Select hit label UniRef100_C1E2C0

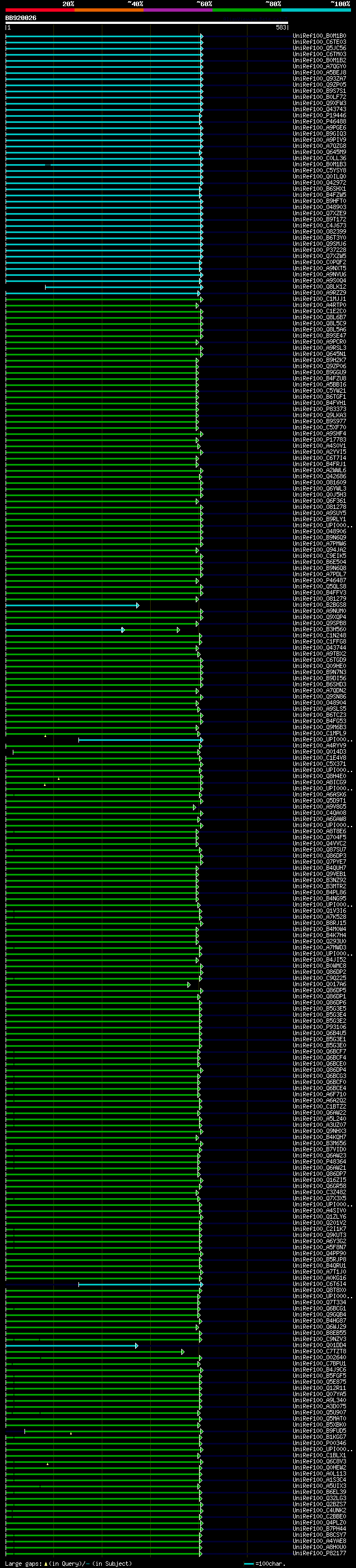319,311
